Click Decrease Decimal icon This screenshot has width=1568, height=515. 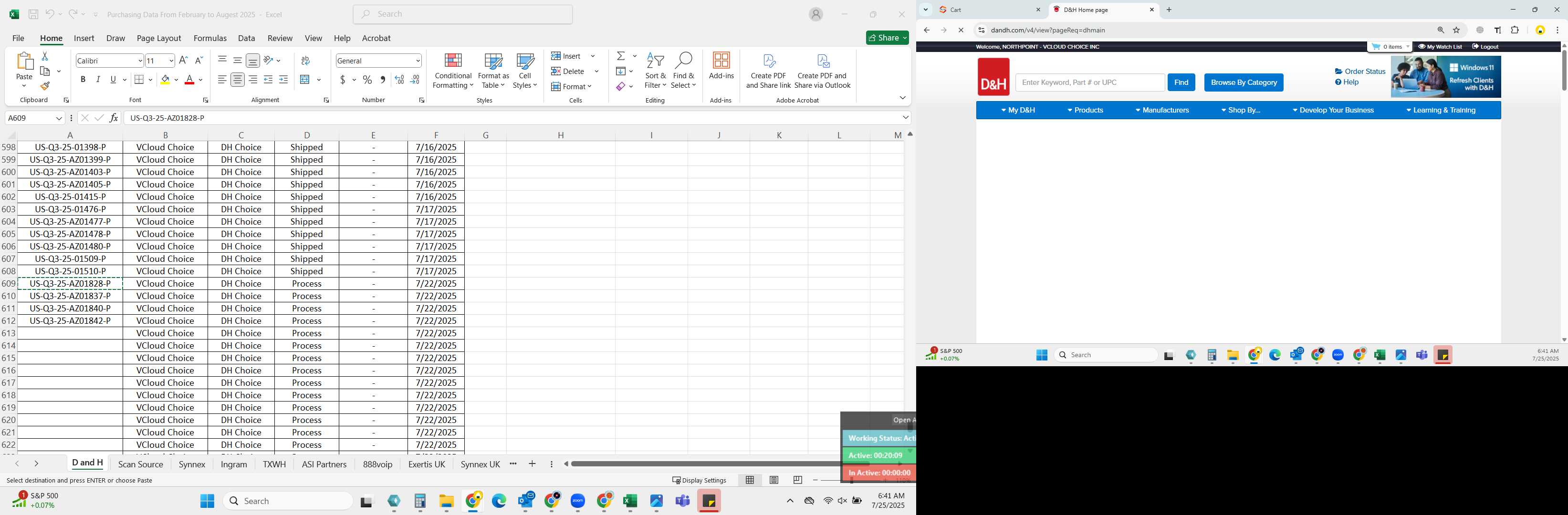point(415,80)
